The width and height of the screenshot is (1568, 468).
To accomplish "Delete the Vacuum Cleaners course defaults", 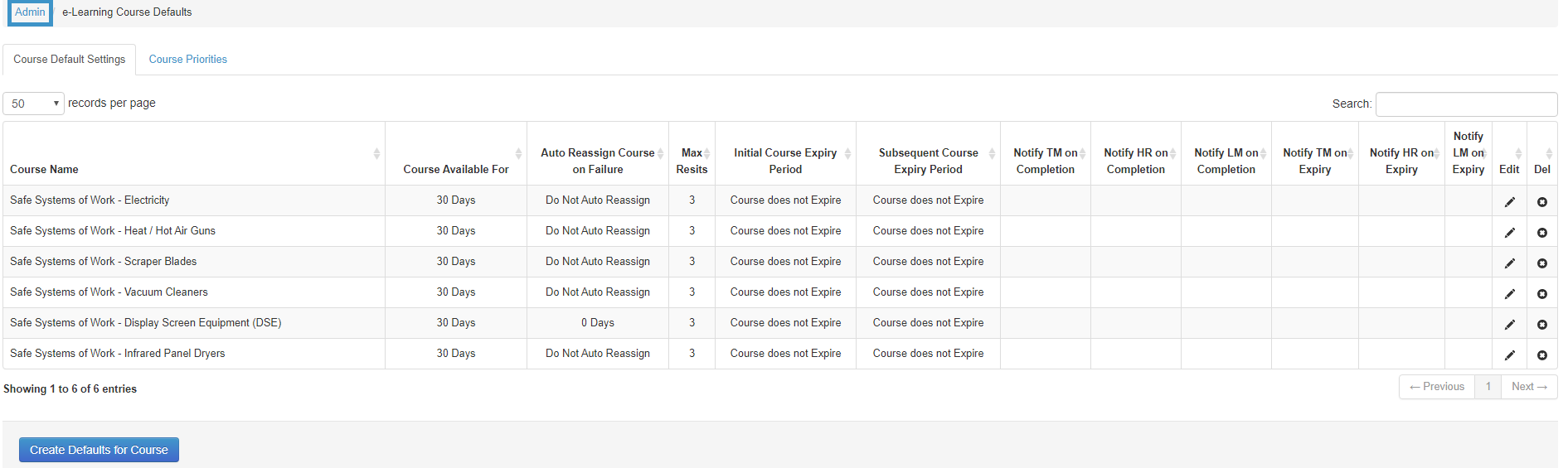I will [1541, 294].
